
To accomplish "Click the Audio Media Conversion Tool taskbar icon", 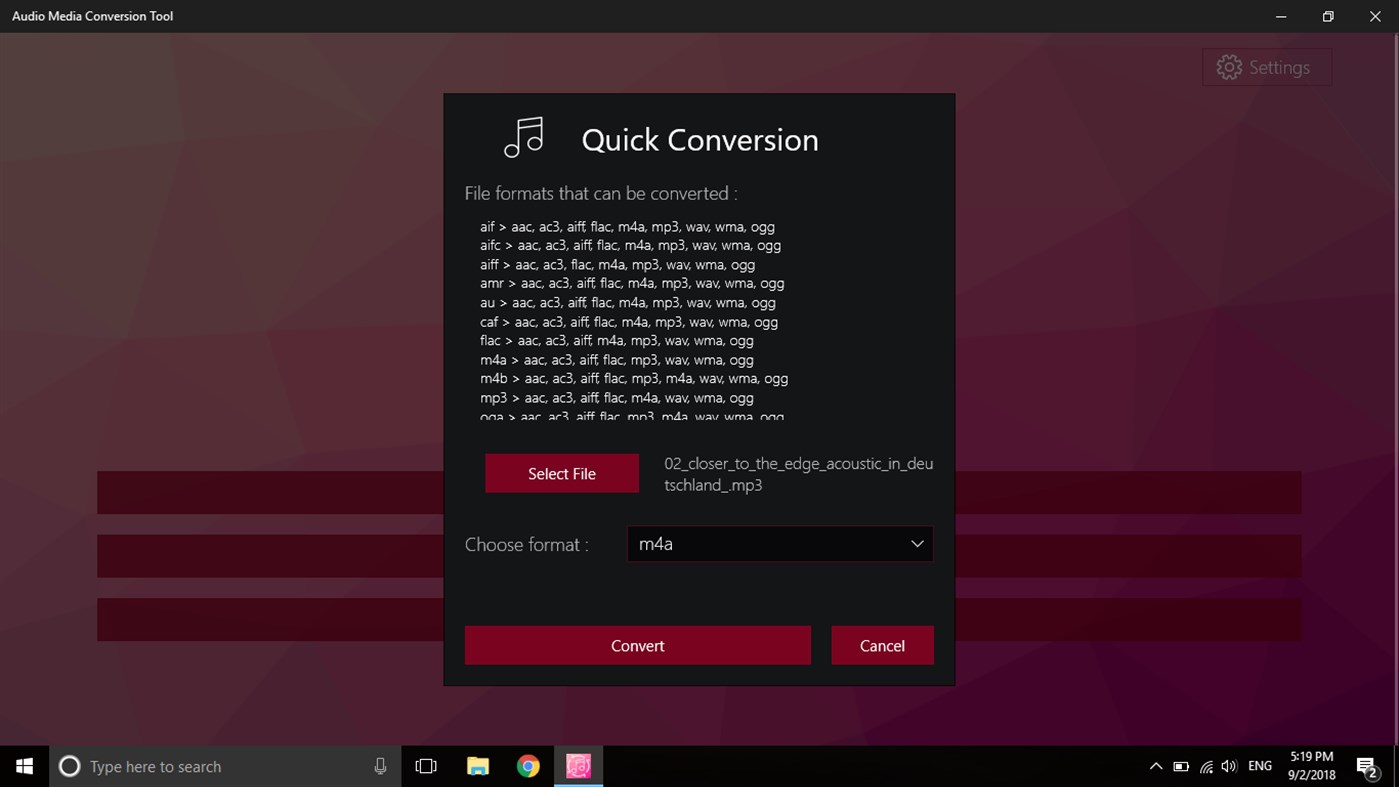I will point(578,765).
